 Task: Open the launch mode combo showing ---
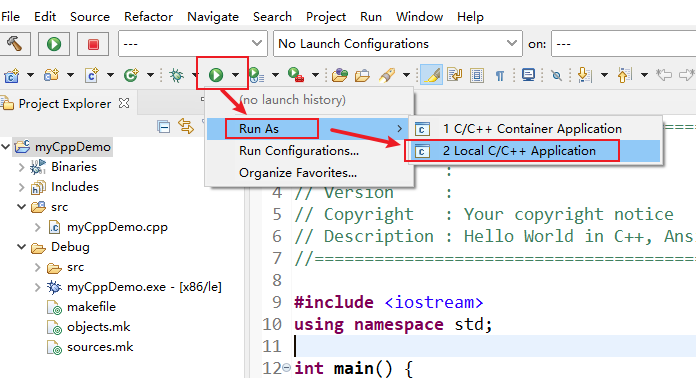point(193,43)
